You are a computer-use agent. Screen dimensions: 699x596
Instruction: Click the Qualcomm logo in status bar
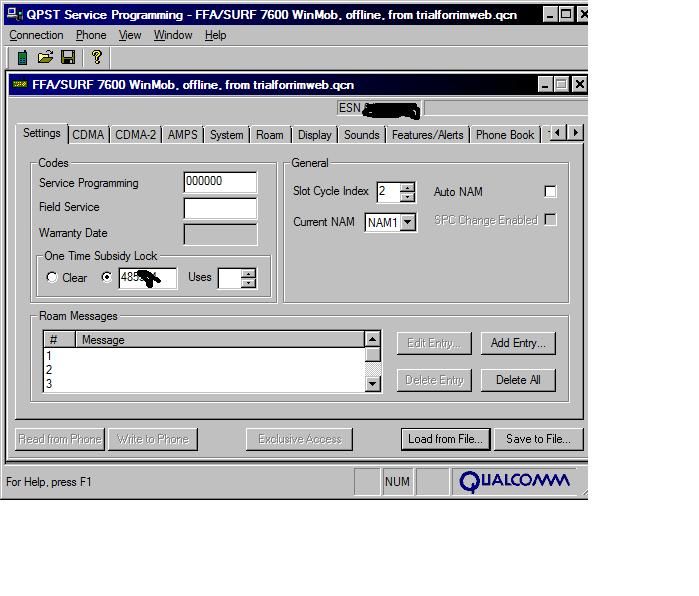tap(514, 481)
